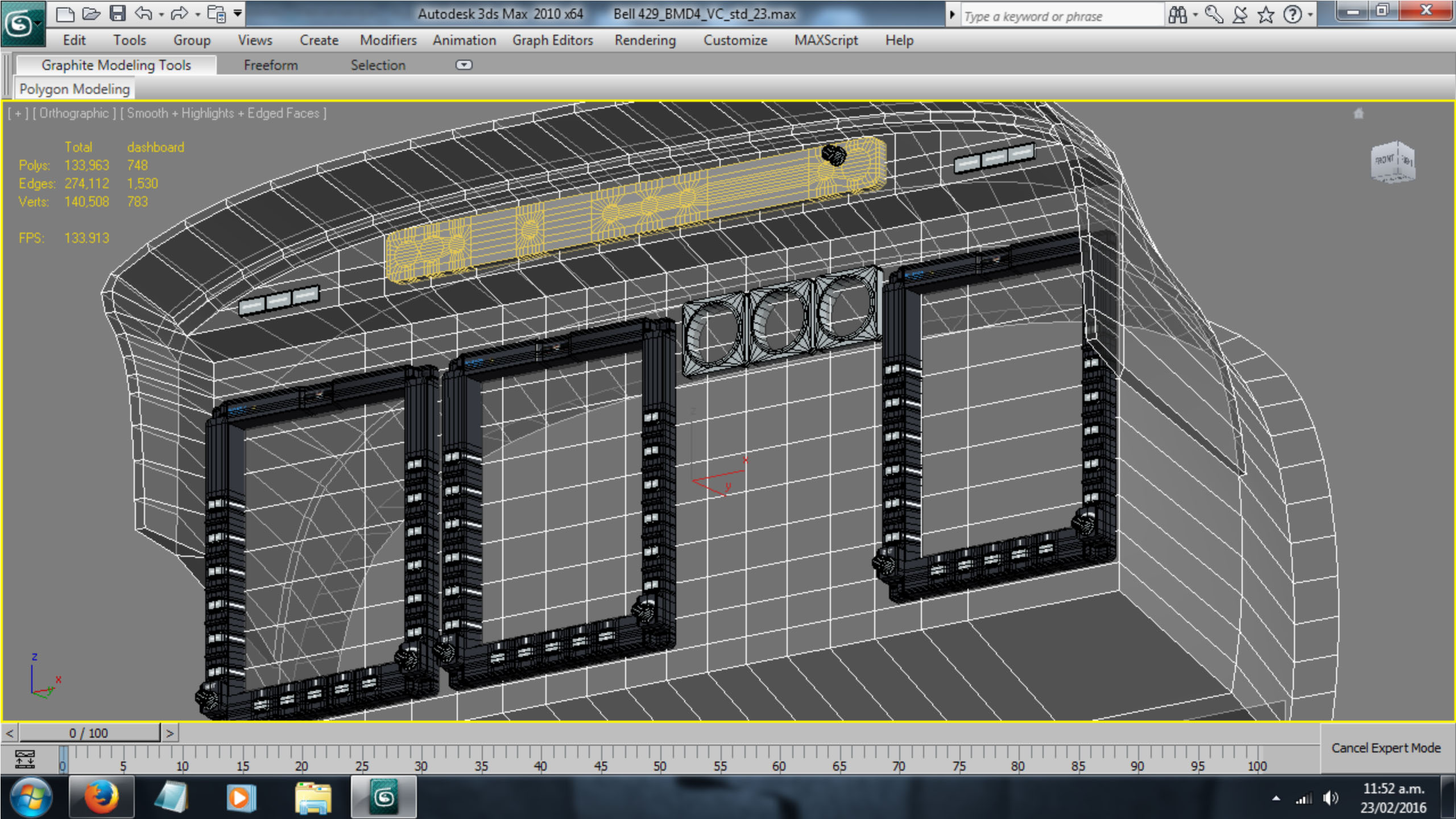Click the binoculars search icon
Screen dimensions: 1456x819
(x=1177, y=15)
